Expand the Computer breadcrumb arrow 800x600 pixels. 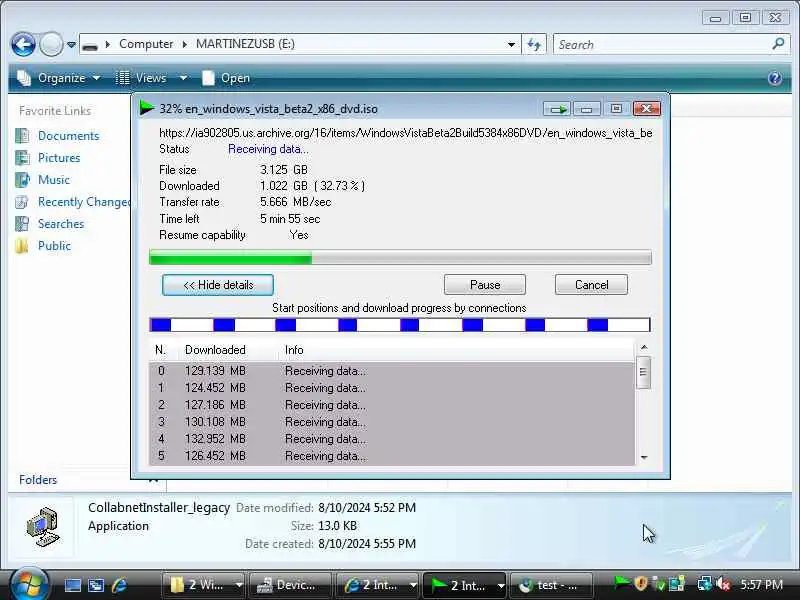pyautogui.click(x=185, y=44)
